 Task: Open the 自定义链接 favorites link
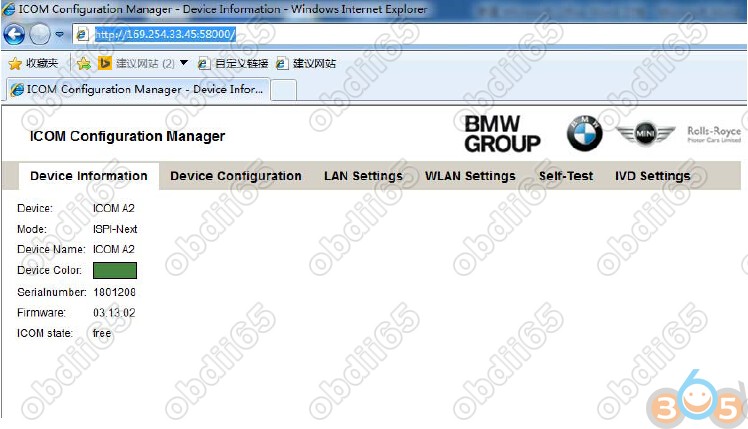tap(233, 63)
